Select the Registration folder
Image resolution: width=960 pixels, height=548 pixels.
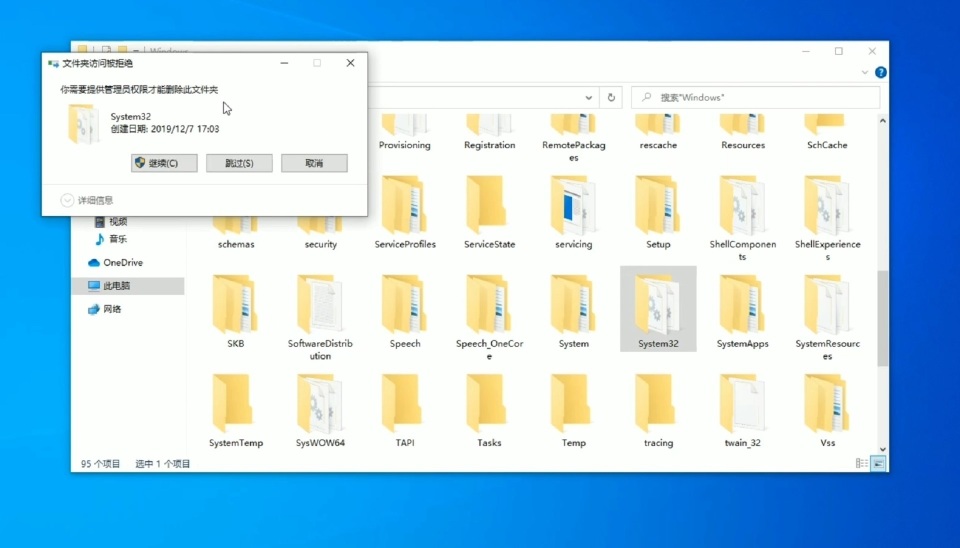point(489,133)
